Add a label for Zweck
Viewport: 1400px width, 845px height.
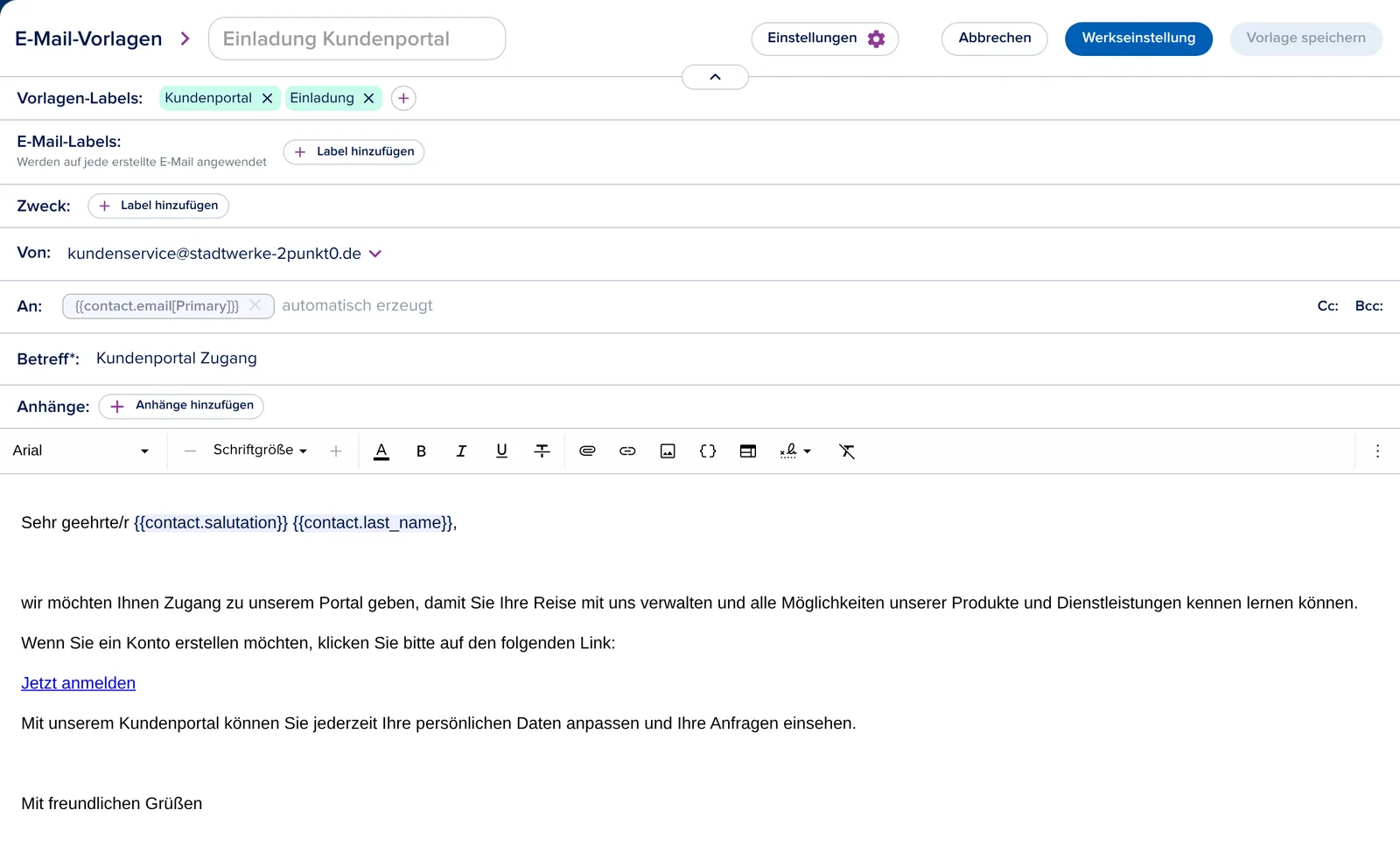point(158,206)
